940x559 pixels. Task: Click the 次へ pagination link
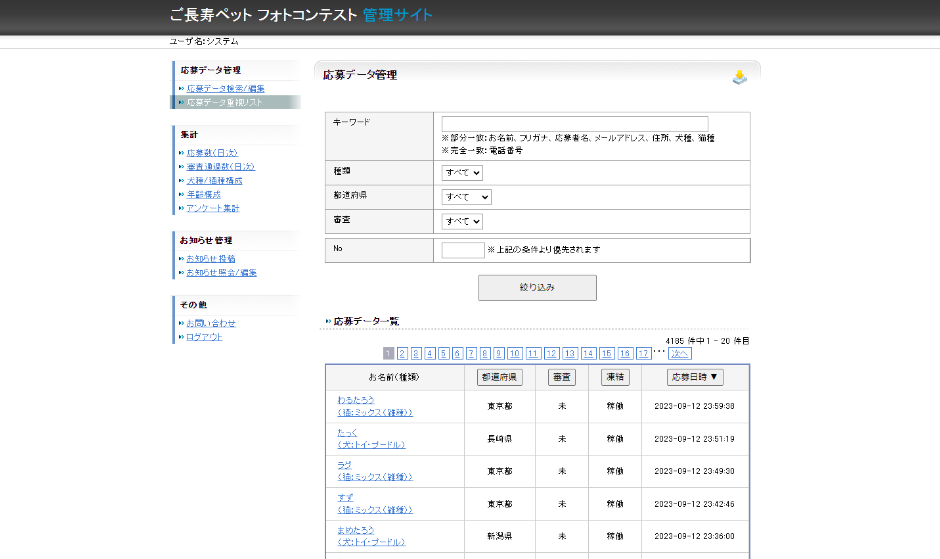680,353
